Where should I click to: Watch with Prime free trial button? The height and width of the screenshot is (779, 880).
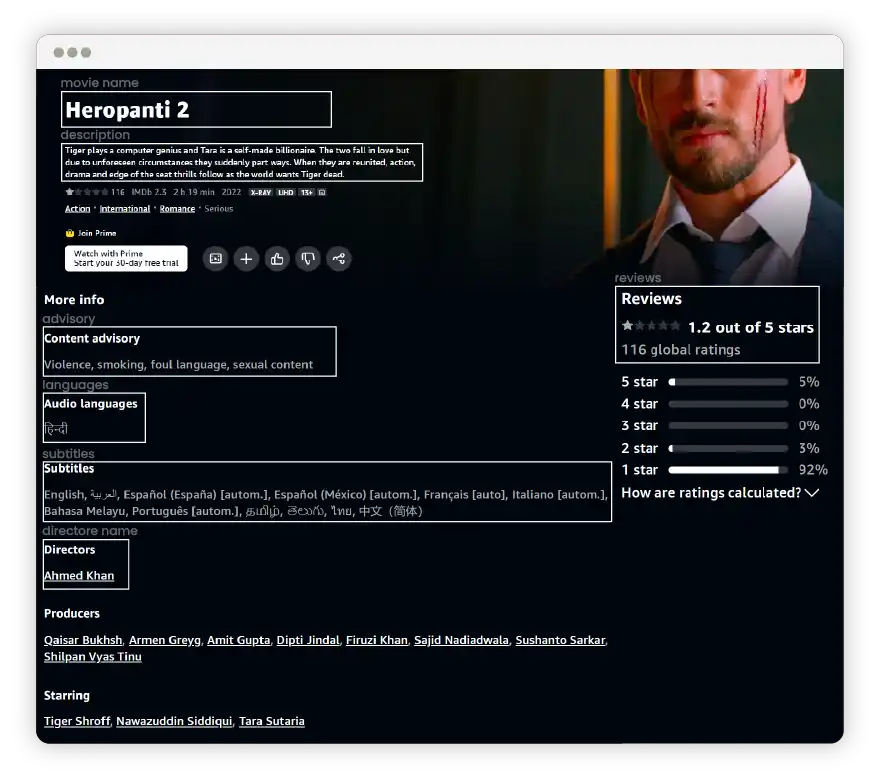126,258
